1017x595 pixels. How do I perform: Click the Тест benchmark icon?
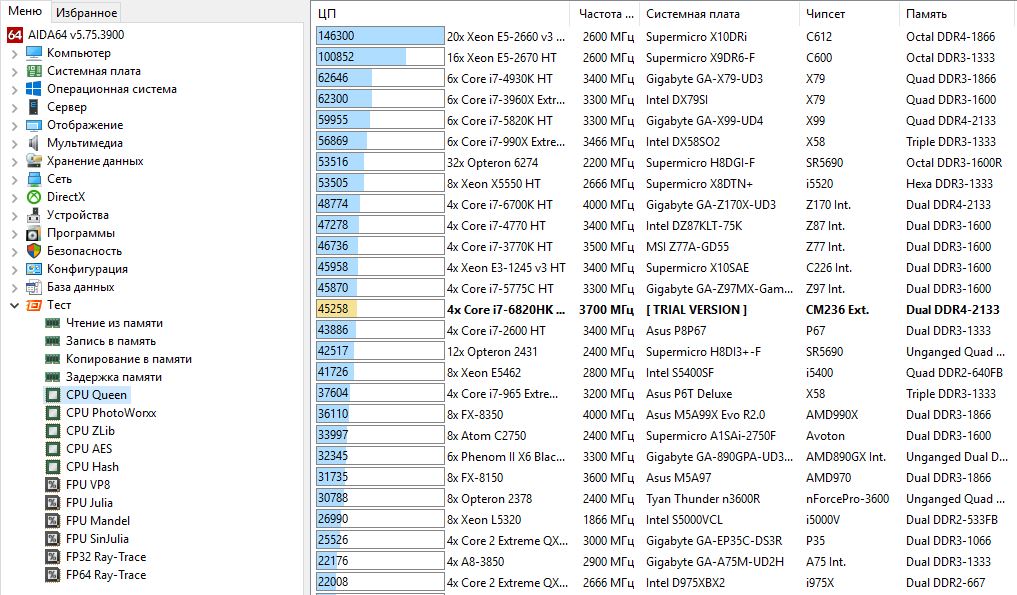tap(34, 305)
